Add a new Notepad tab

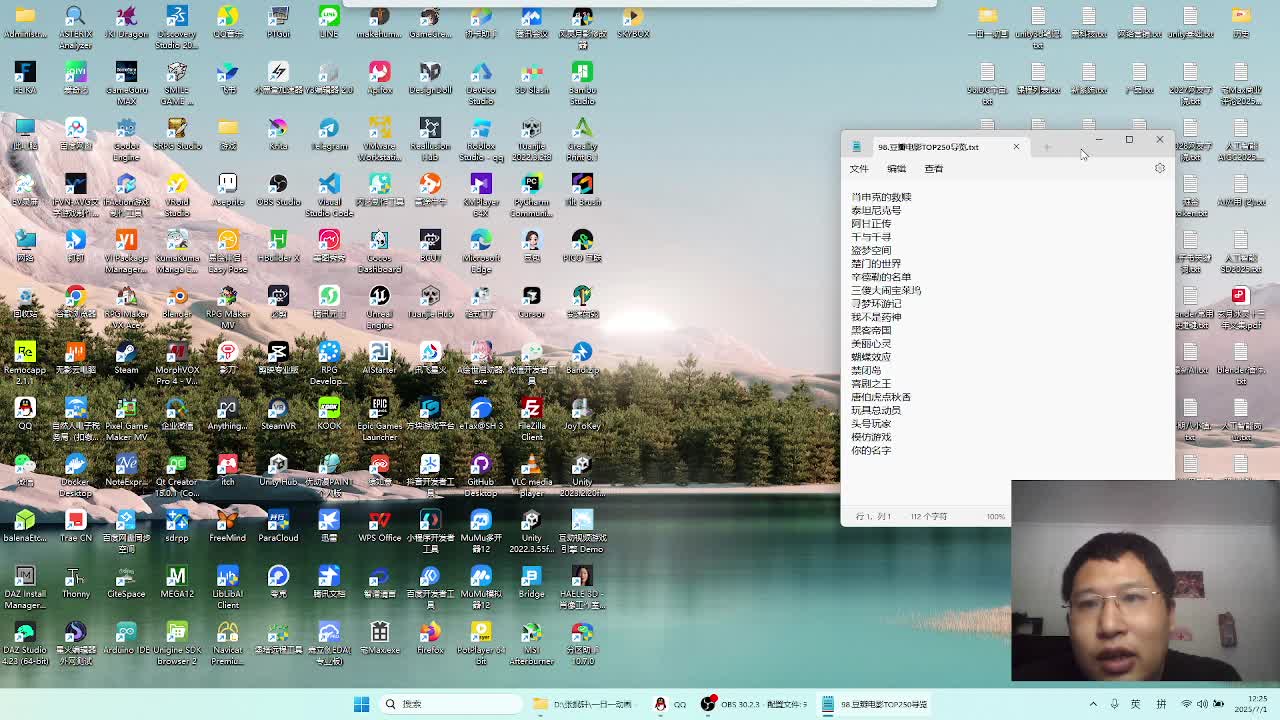[1046, 147]
